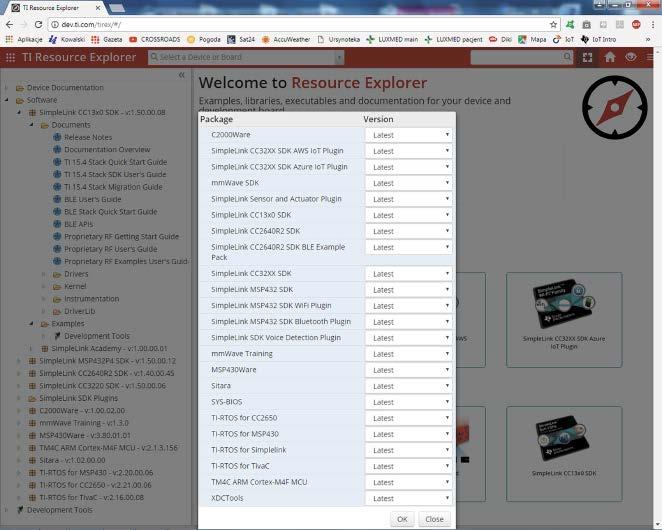The height and width of the screenshot is (530, 662).
Task: Toggle fullscreen icon in TI header
Action: click(587, 57)
